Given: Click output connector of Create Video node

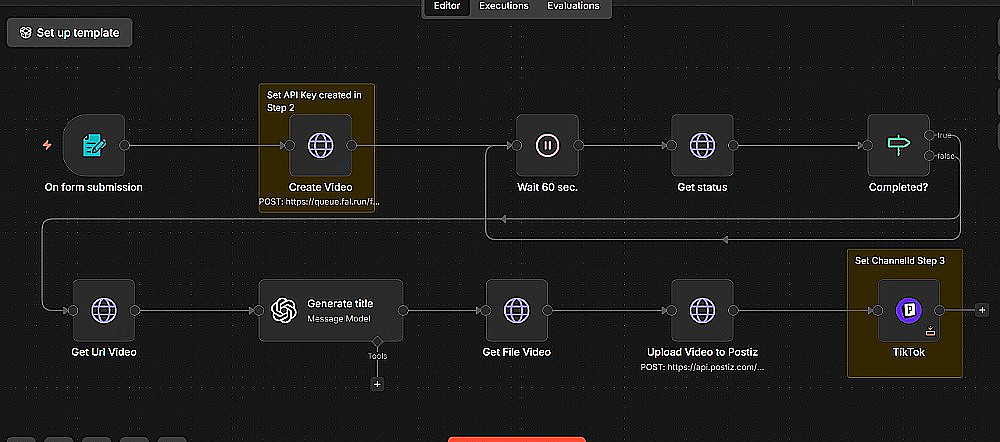Looking at the screenshot, I should [x=351, y=145].
